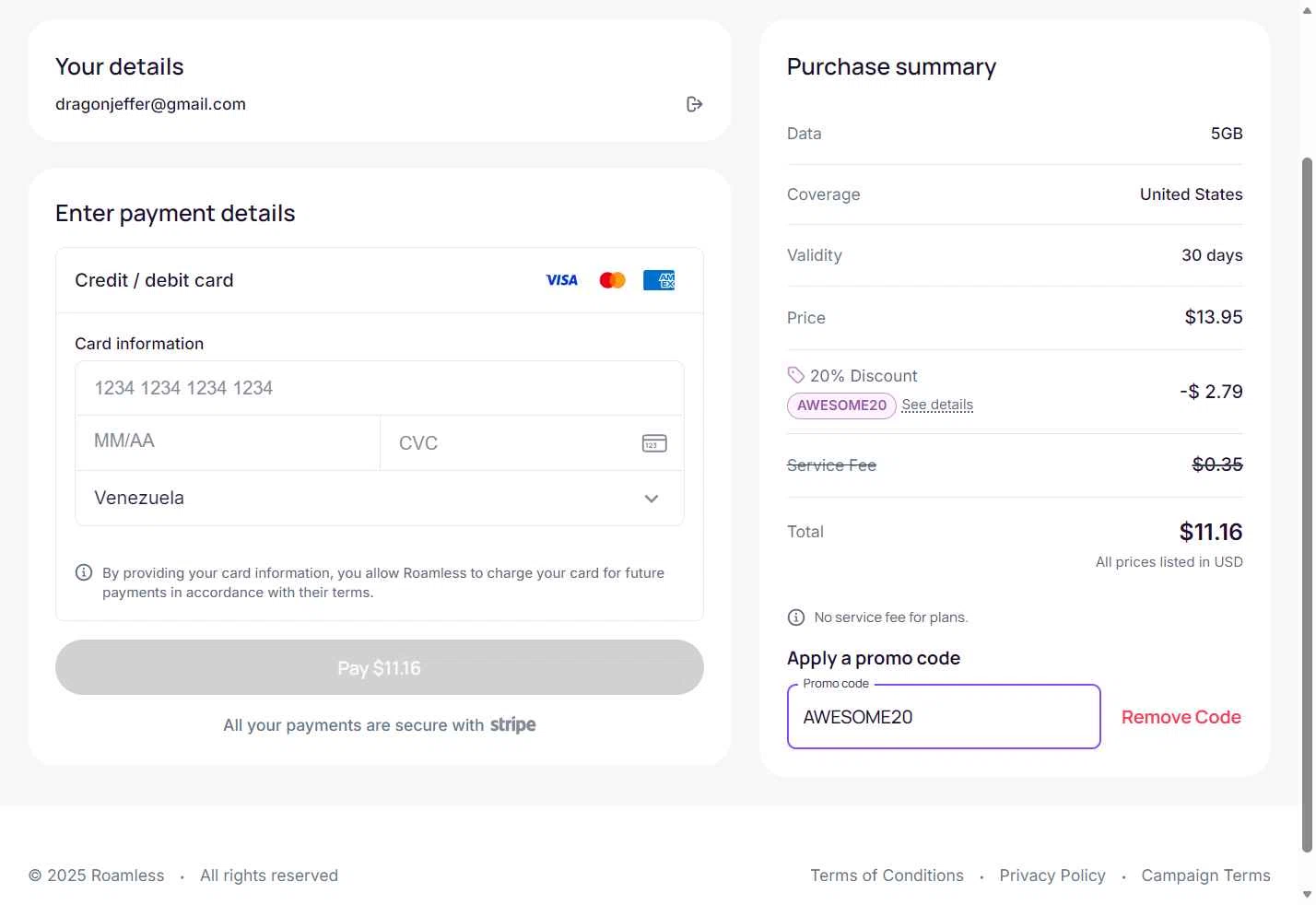Focus the CVC field

point(532,442)
